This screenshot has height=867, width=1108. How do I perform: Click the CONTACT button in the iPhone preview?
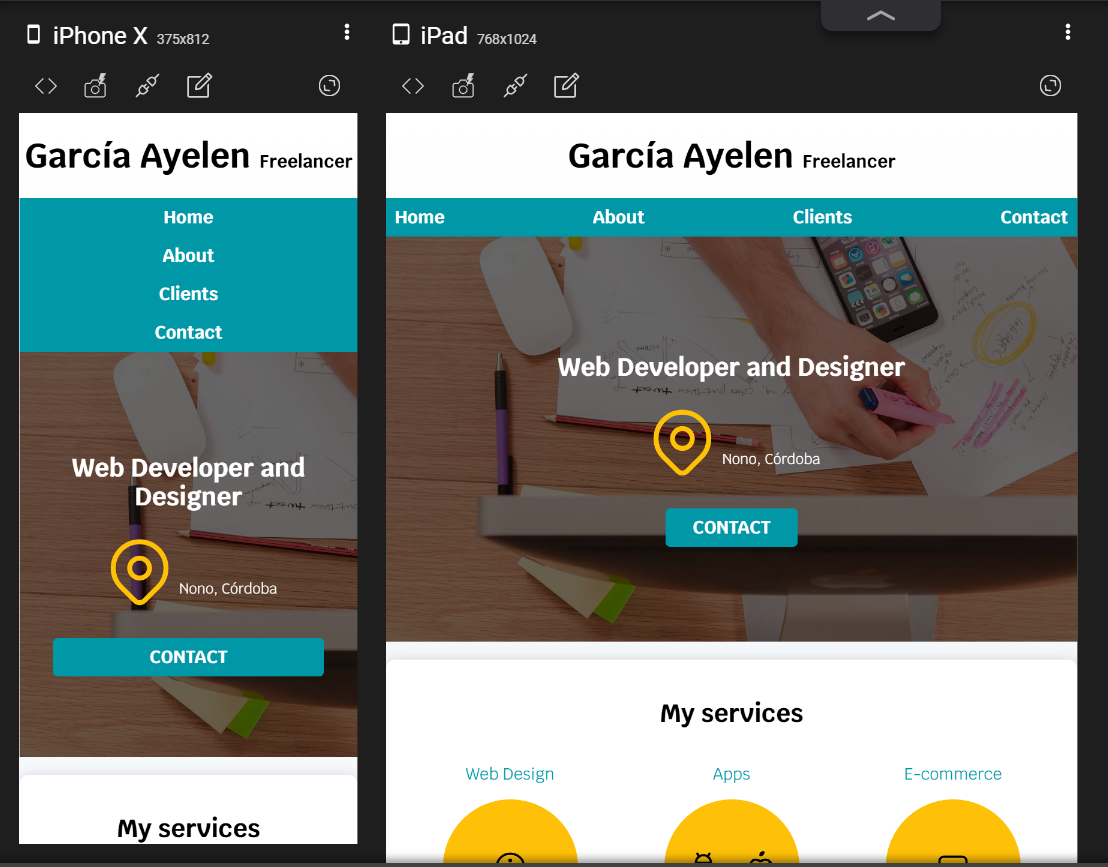[x=188, y=657]
